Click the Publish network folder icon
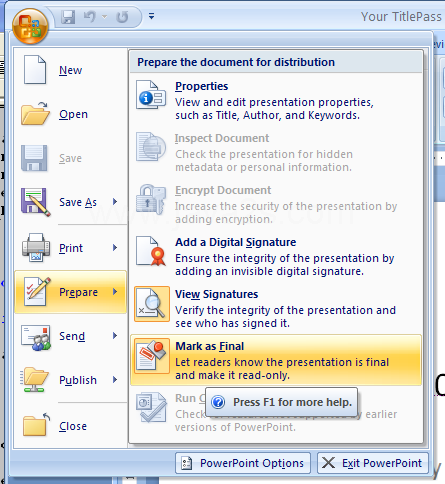Screen dimensions: 445x484 click(34, 380)
